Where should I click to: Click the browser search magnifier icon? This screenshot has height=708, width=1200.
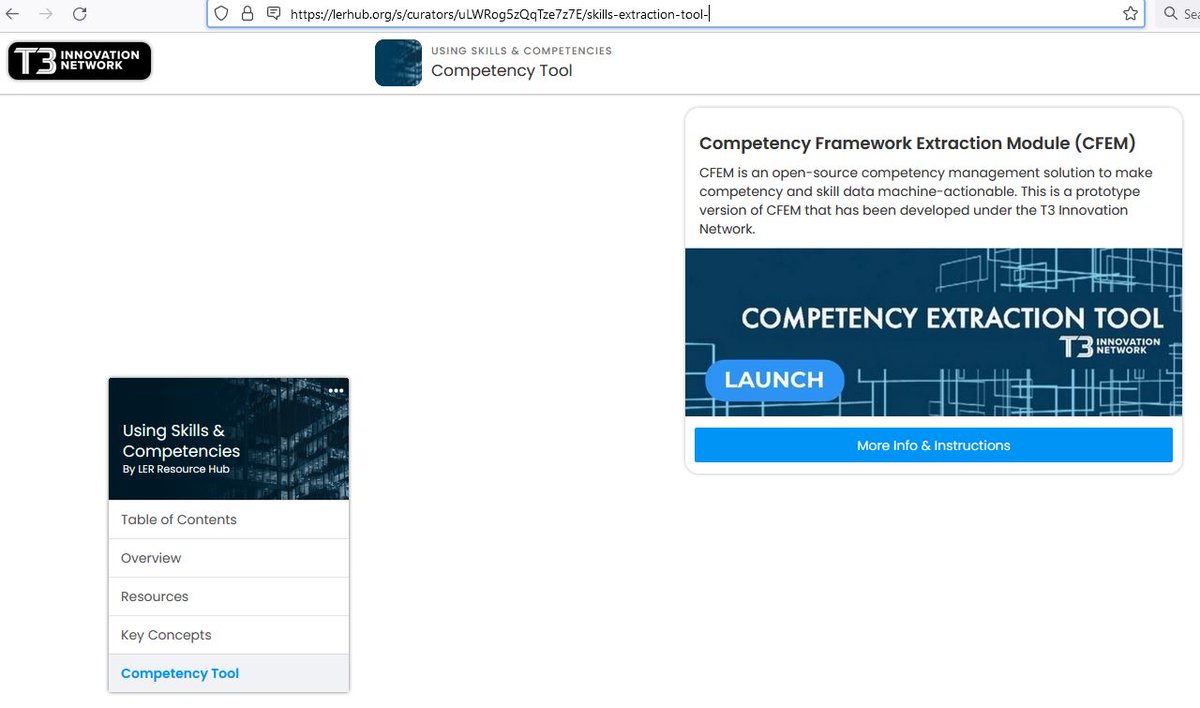pyautogui.click(x=1171, y=14)
